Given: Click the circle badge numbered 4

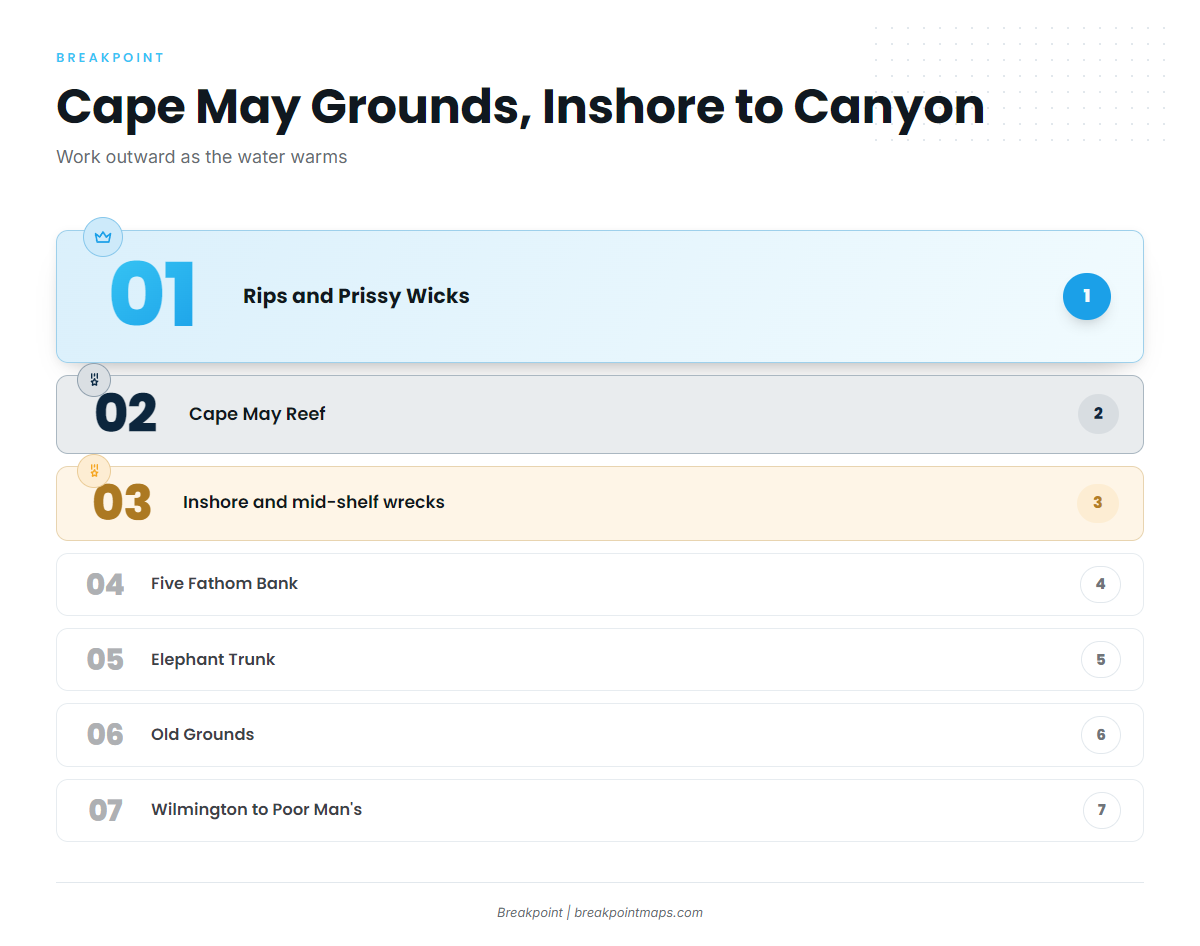Looking at the screenshot, I should (1100, 584).
